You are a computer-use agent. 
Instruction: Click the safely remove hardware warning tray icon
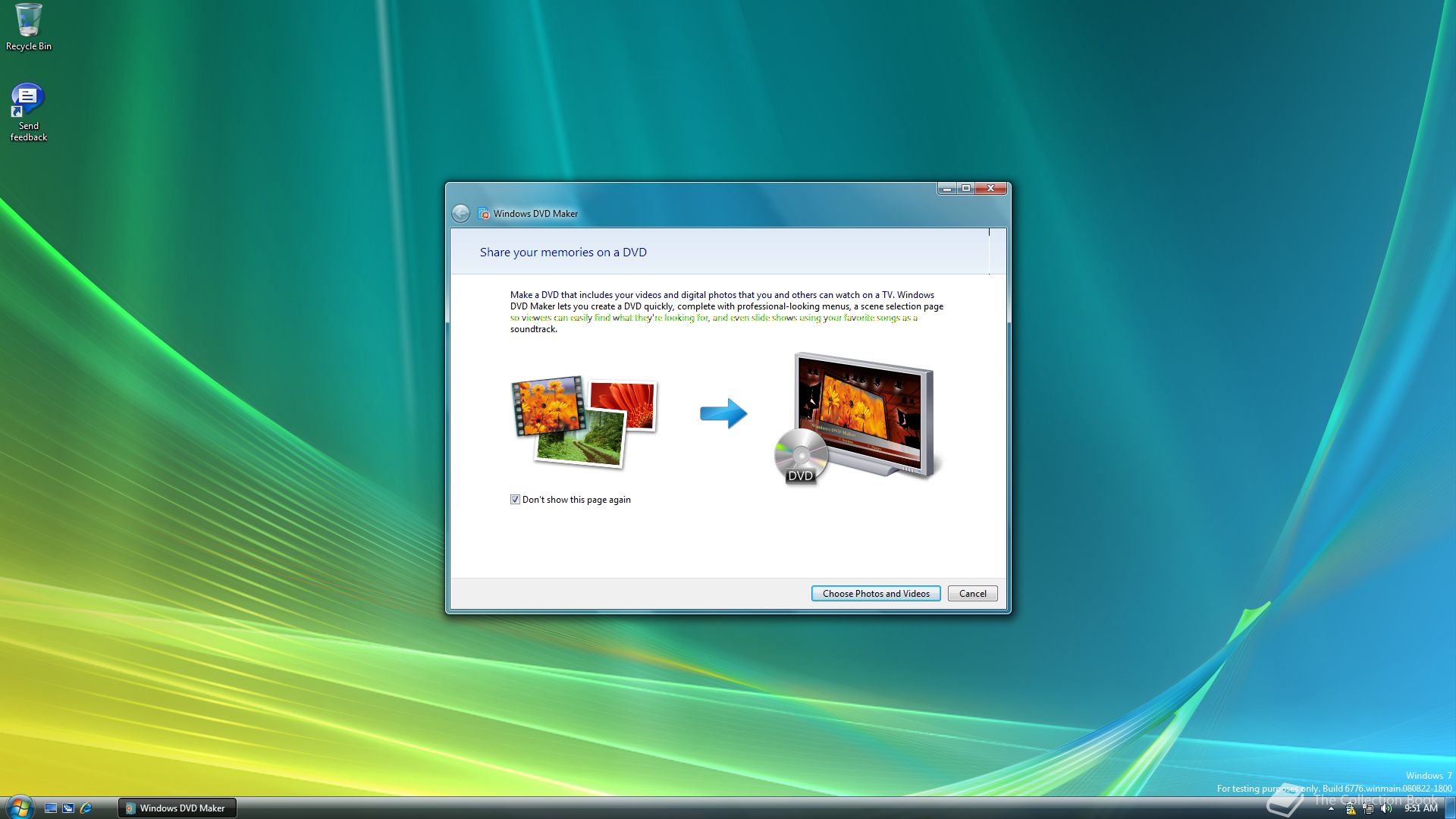(x=1350, y=809)
